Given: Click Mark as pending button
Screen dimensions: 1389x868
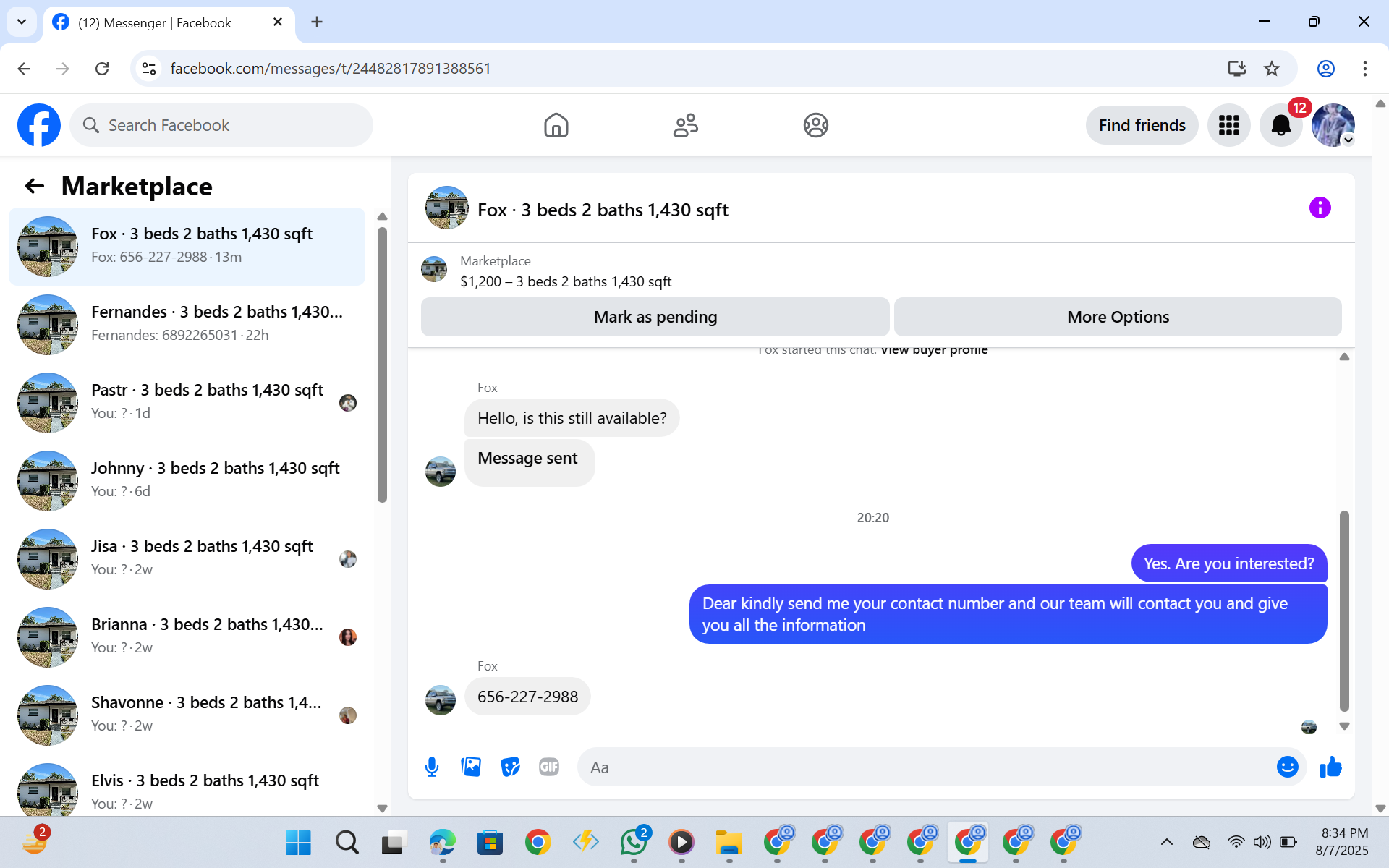Looking at the screenshot, I should (655, 317).
